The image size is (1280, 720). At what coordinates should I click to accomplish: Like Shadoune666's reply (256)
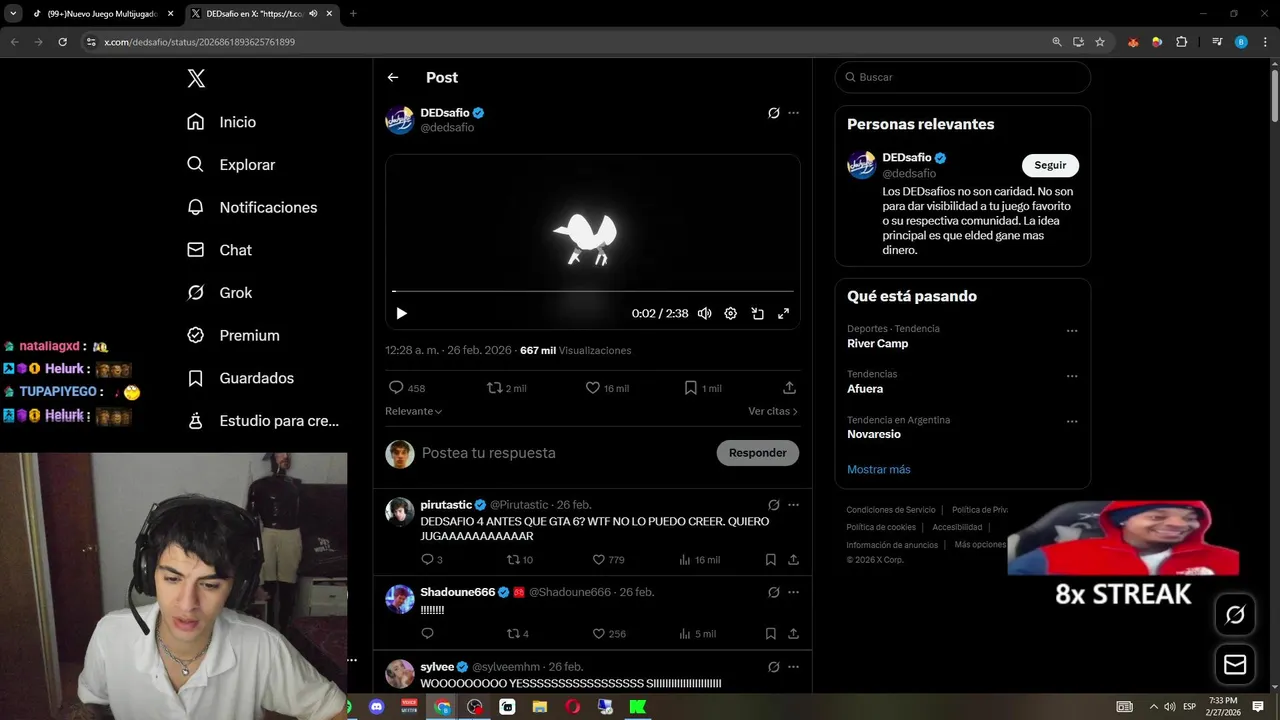click(608, 634)
